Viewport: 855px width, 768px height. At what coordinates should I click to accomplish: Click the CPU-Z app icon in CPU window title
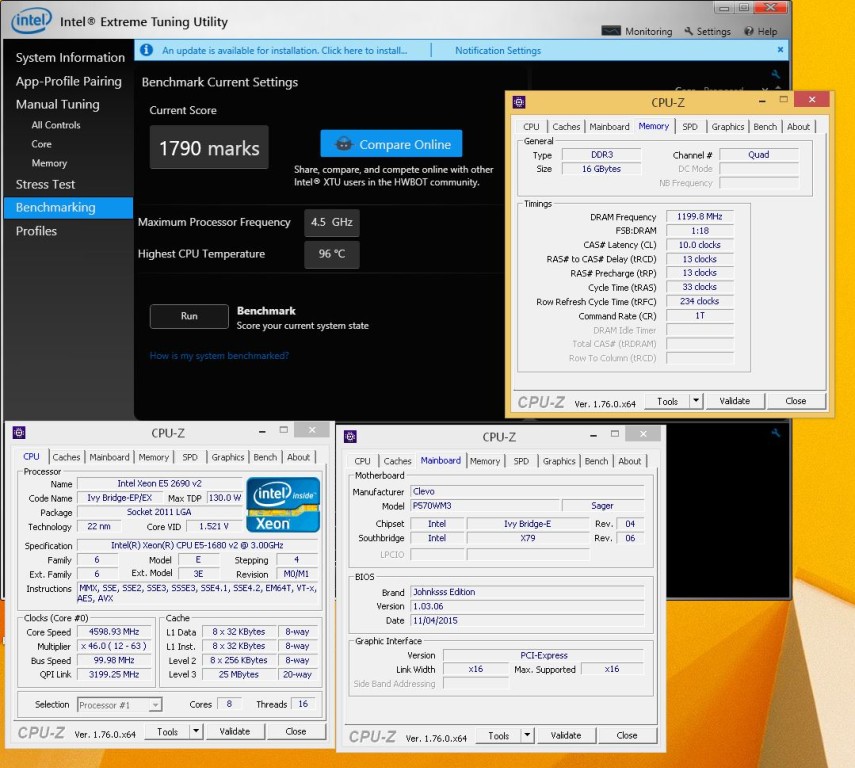pyautogui.click(x=19, y=433)
